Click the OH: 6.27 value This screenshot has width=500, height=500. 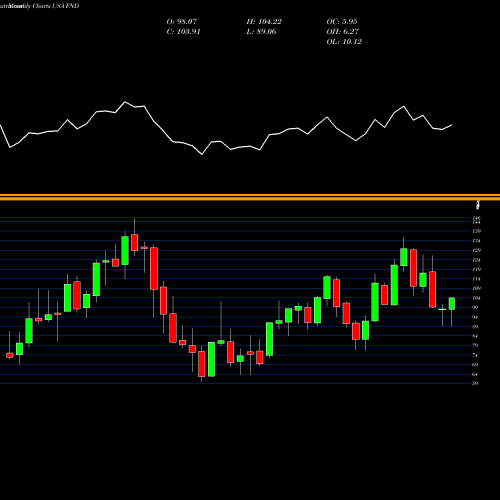[342, 32]
